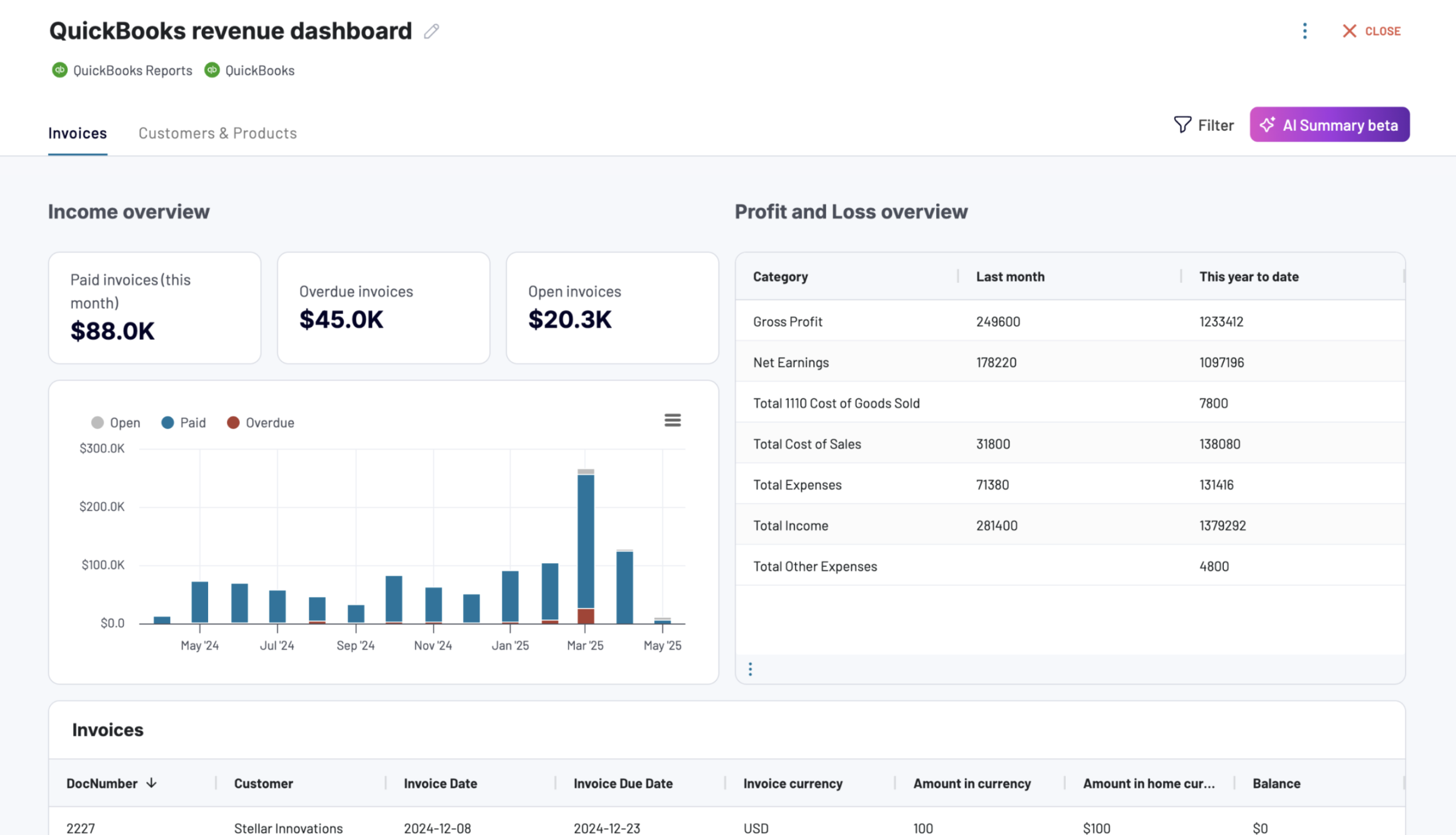This screenshot has height=835, width=1456.
Task: Open the Filter funnel icon
Action: [x=1182, y=125]
